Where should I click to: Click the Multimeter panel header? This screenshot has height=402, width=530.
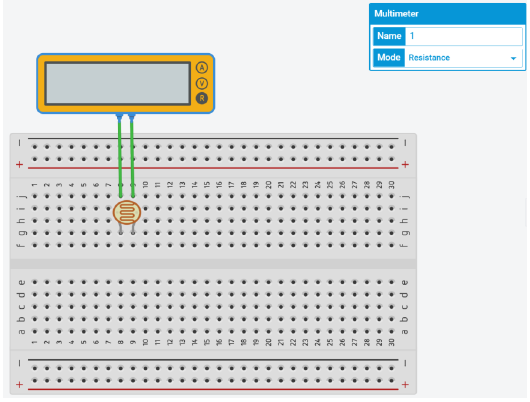pyautogui.click(x=448, y=14)
